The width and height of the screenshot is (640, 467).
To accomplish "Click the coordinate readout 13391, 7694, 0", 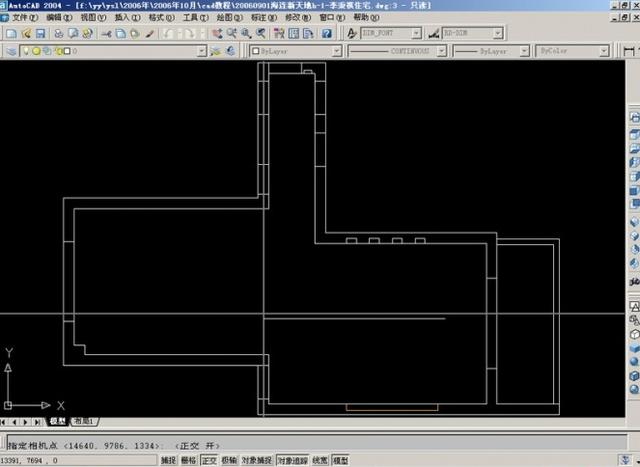I will 29,460.
